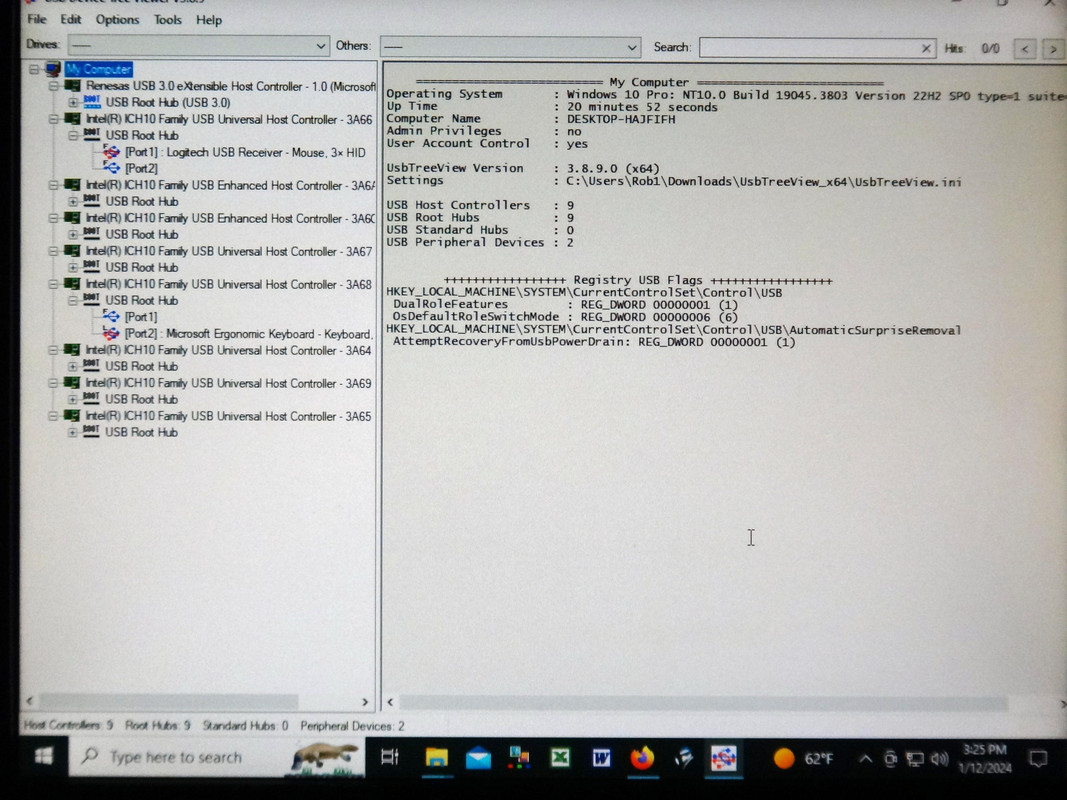The height and width of the screenshot is (800, 1067).
Task: Collapse Intel ICH10 Universal Host Controller 3A66
Action: coord(53,119)
